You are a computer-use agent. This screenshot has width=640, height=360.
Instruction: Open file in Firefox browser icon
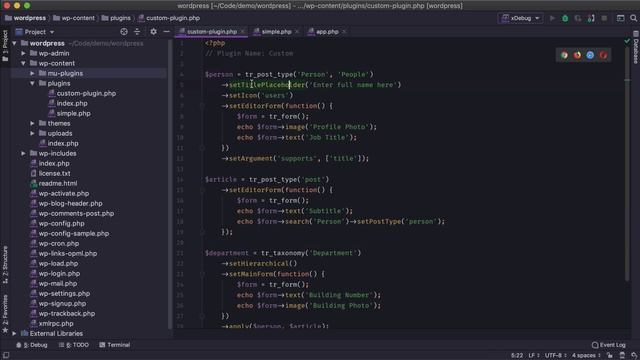click(x=577, y=55)
